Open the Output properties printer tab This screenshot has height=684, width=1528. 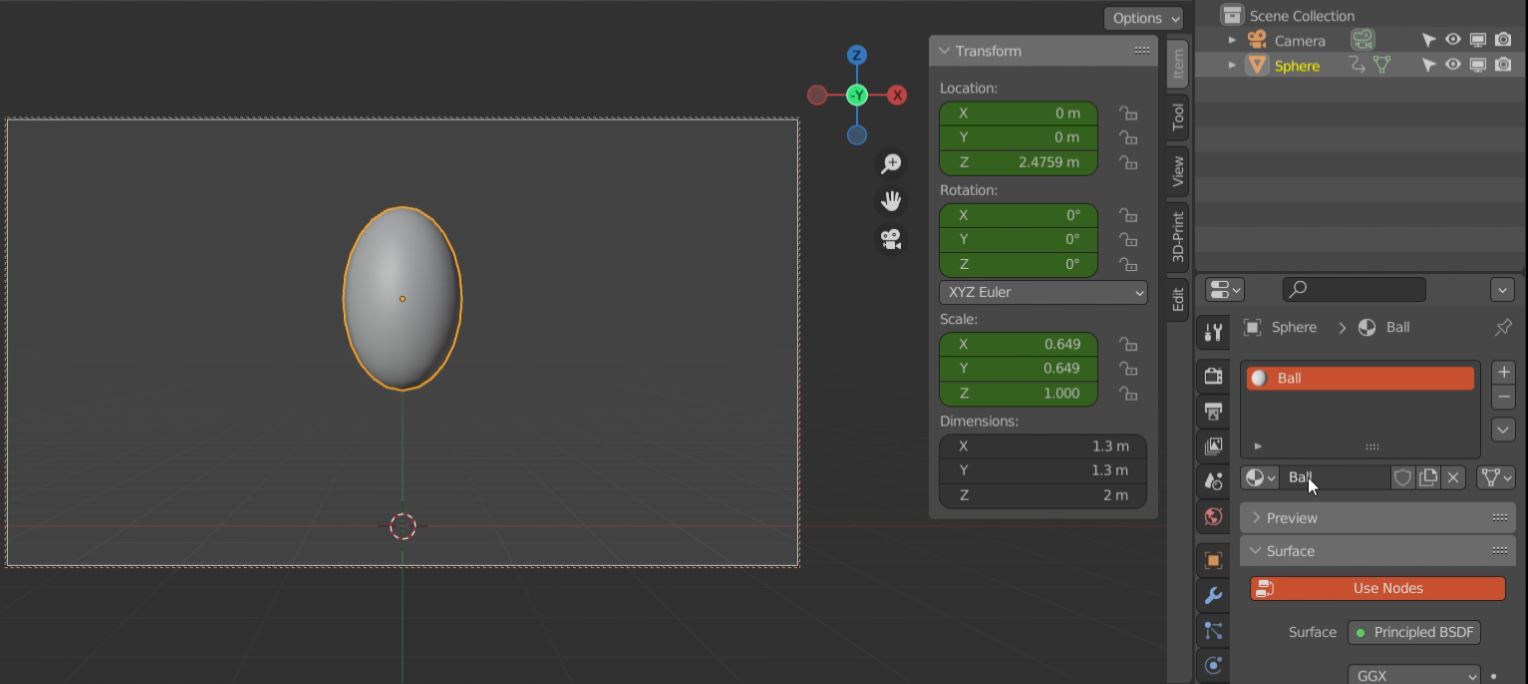click(x=1213, y=411)
